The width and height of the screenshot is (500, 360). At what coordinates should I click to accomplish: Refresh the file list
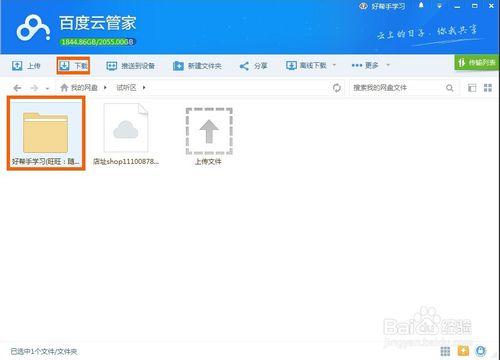point(337,88)
